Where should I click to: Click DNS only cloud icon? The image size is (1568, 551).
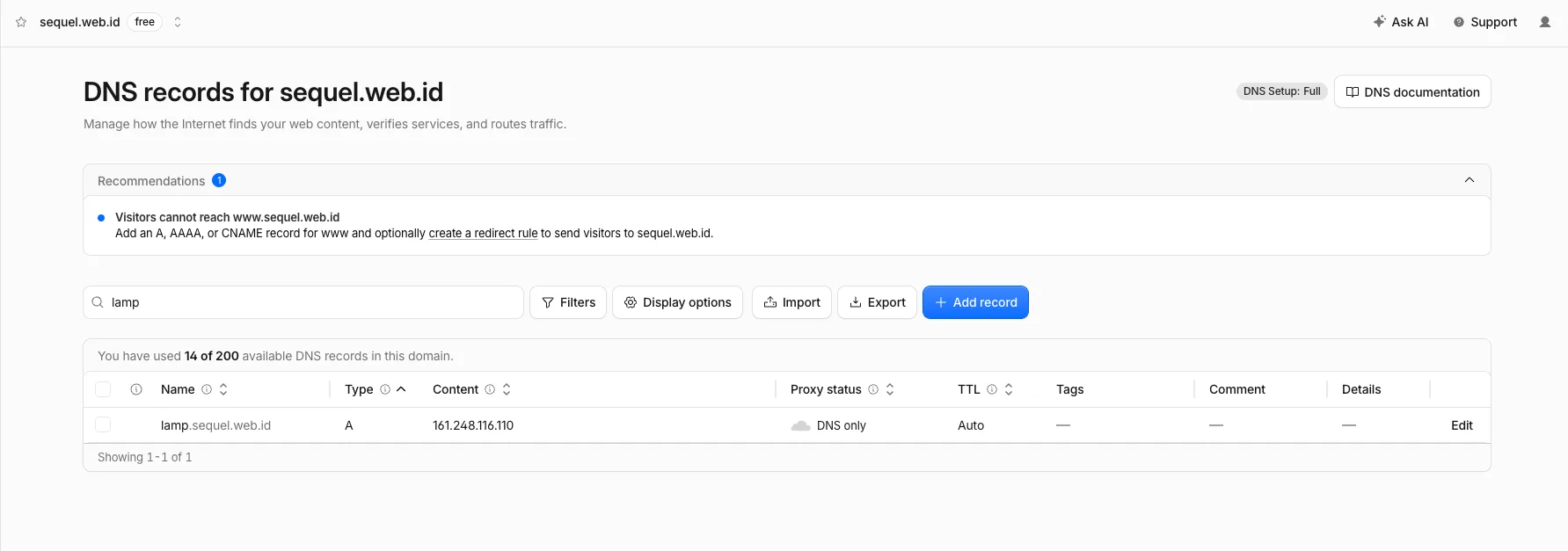(x=800, y=426)
